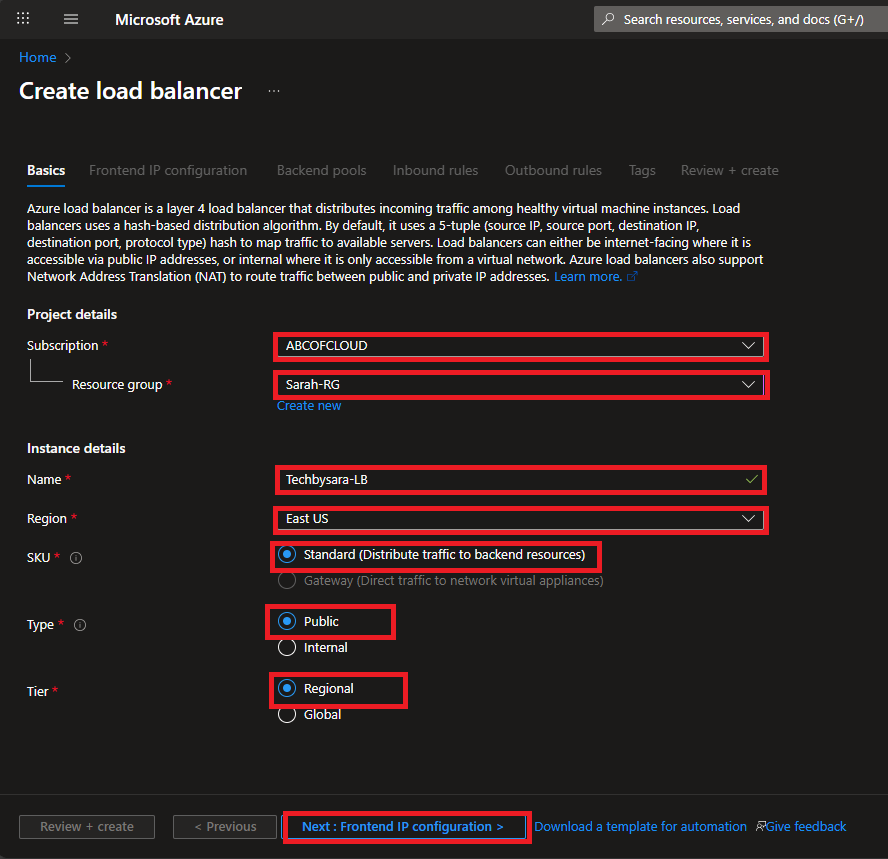Viewport: 888px width, 859px height.
Task: Open the Resource group dropdown
Action: click(x=520, y=385)
